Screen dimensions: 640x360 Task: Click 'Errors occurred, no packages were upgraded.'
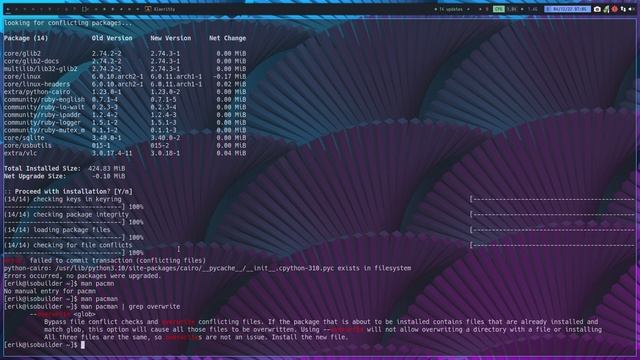[x=83, y=276]
